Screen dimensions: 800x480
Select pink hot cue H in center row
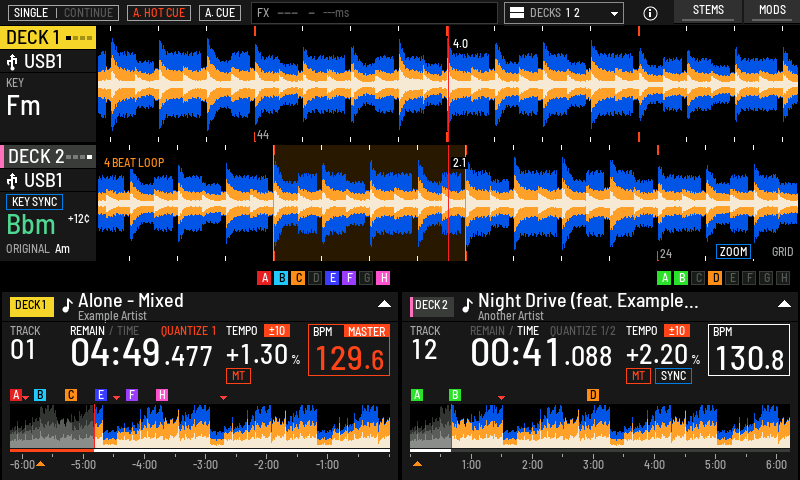(x=383, y=278)
